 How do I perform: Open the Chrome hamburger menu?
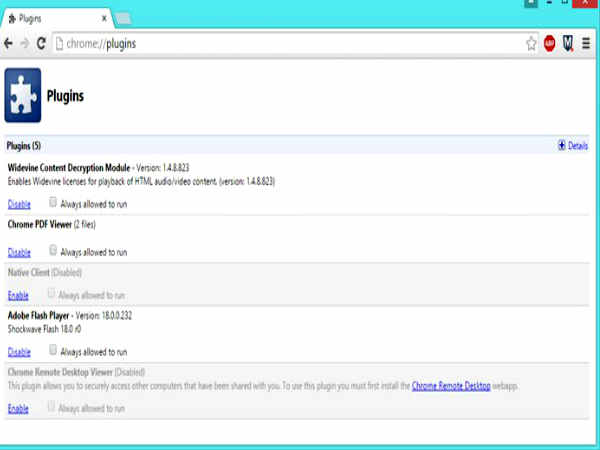tap(586, 44)
